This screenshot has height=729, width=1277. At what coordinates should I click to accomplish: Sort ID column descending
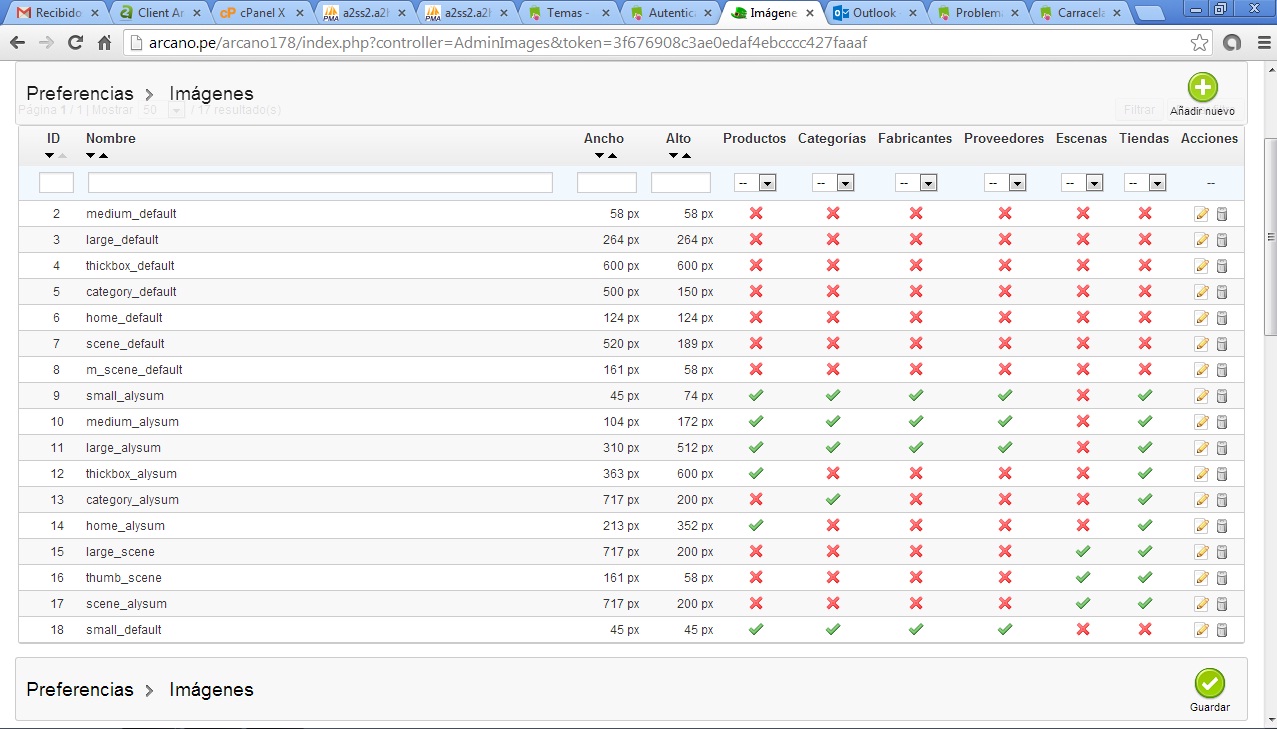click(x=50, y=156)
